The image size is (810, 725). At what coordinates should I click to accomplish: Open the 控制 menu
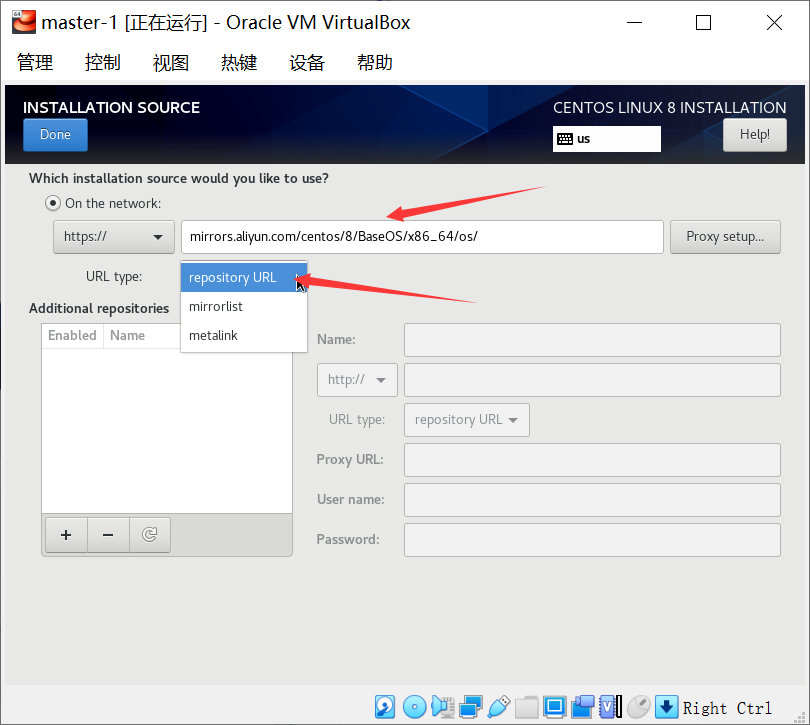(103, 63)
